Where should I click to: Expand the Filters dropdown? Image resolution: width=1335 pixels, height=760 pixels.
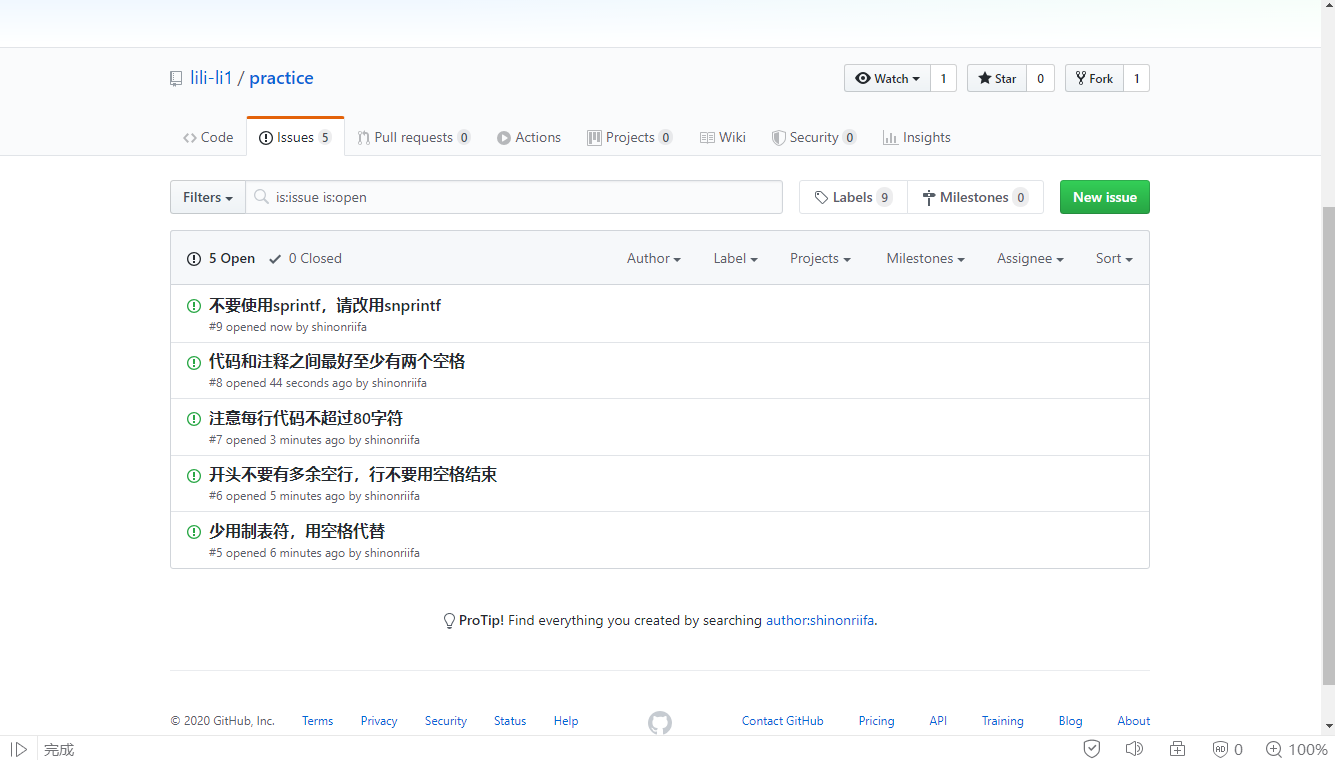[x=208, y=198]
